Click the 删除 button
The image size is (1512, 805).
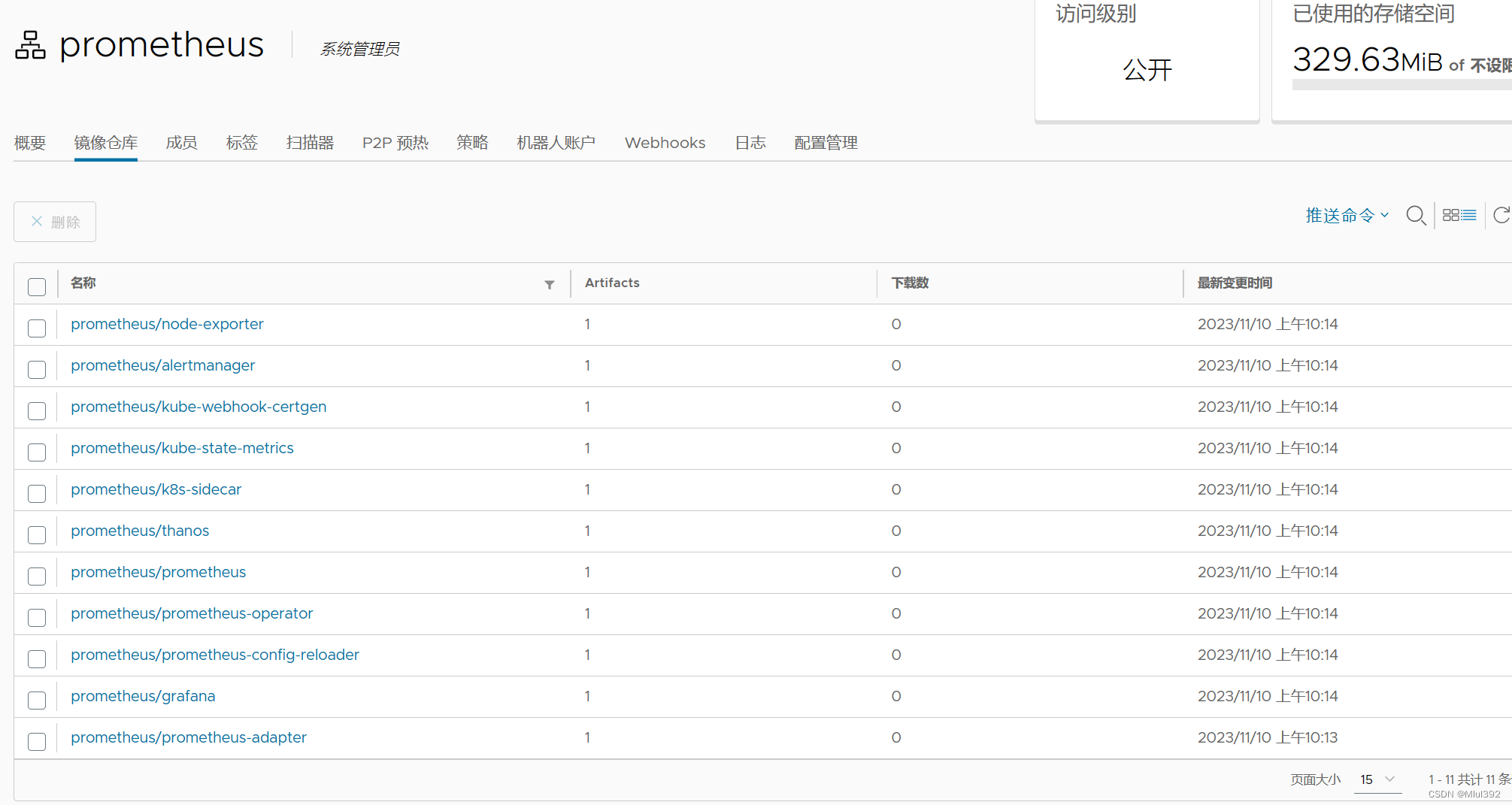click(54, 221)
